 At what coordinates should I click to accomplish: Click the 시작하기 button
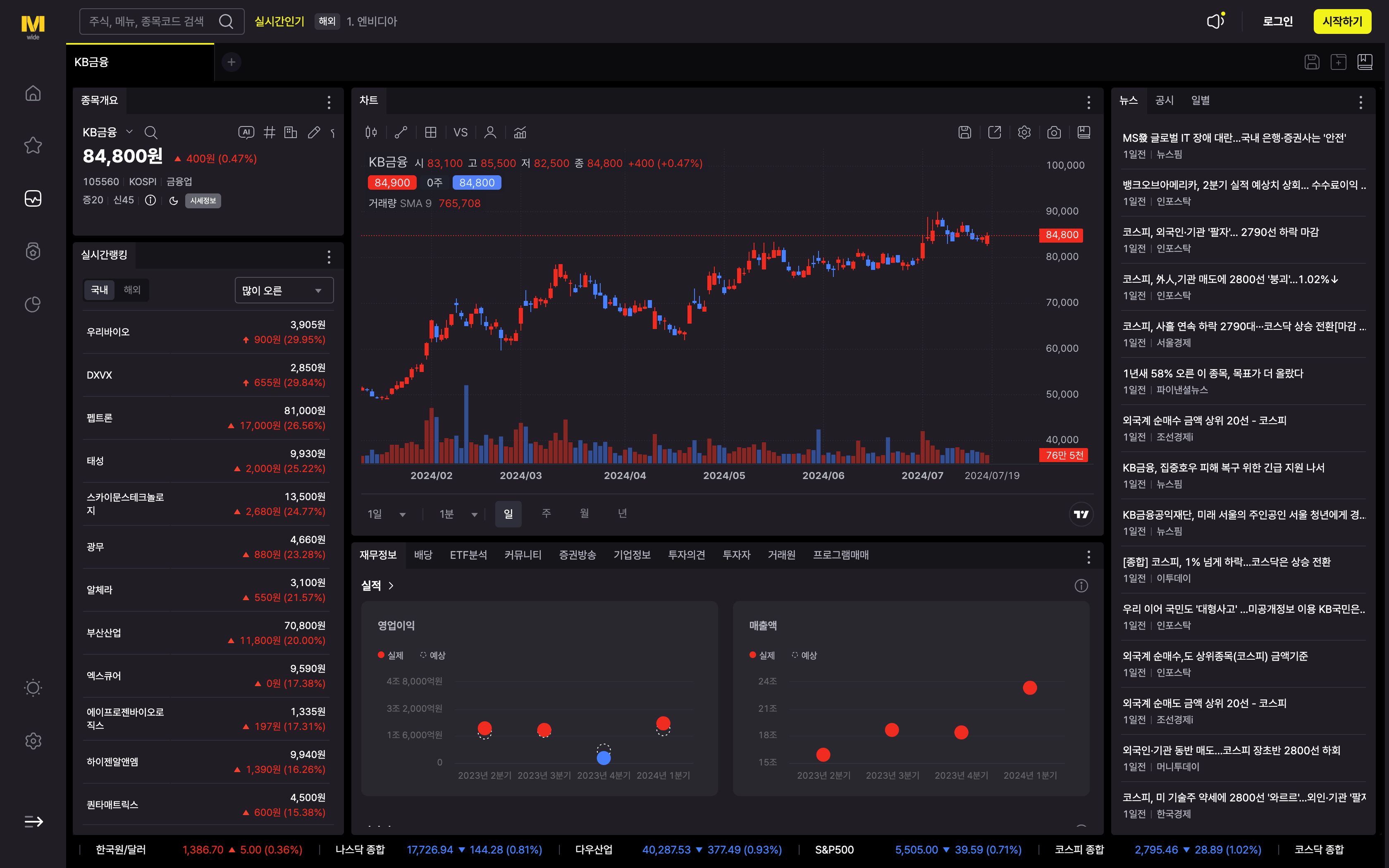1343,21
